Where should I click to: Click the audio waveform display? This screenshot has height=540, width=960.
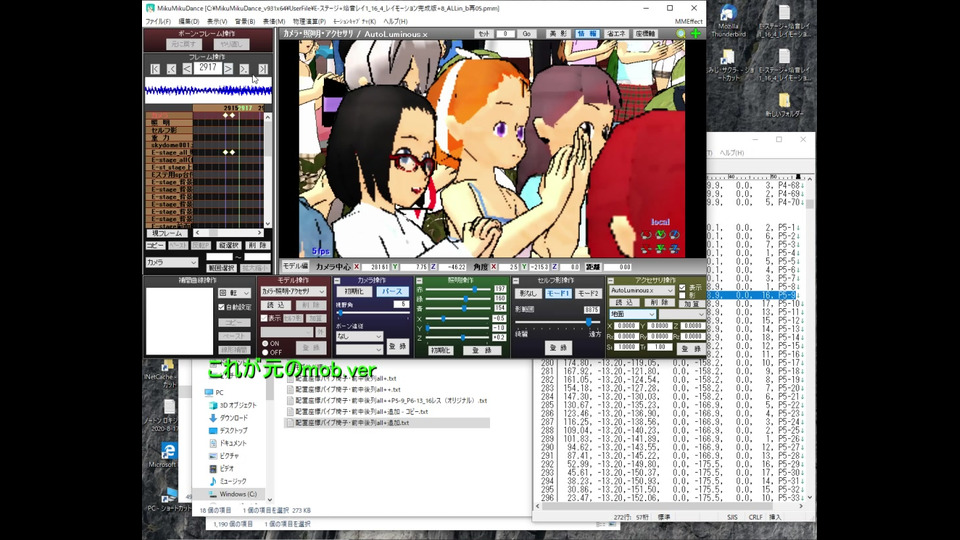[208, 91]
